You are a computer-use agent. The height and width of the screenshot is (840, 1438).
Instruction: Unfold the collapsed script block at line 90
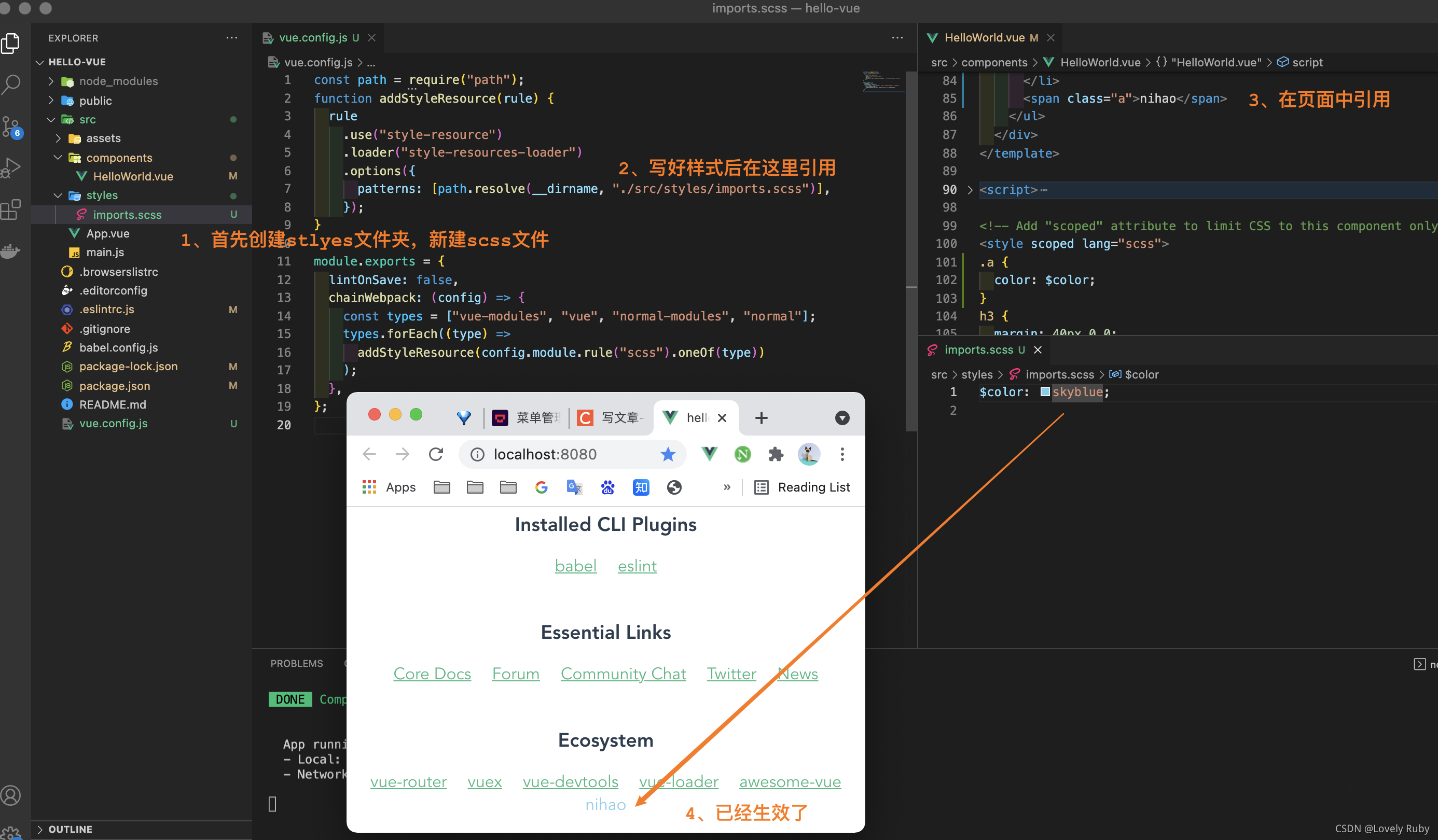tap(970, 190)
